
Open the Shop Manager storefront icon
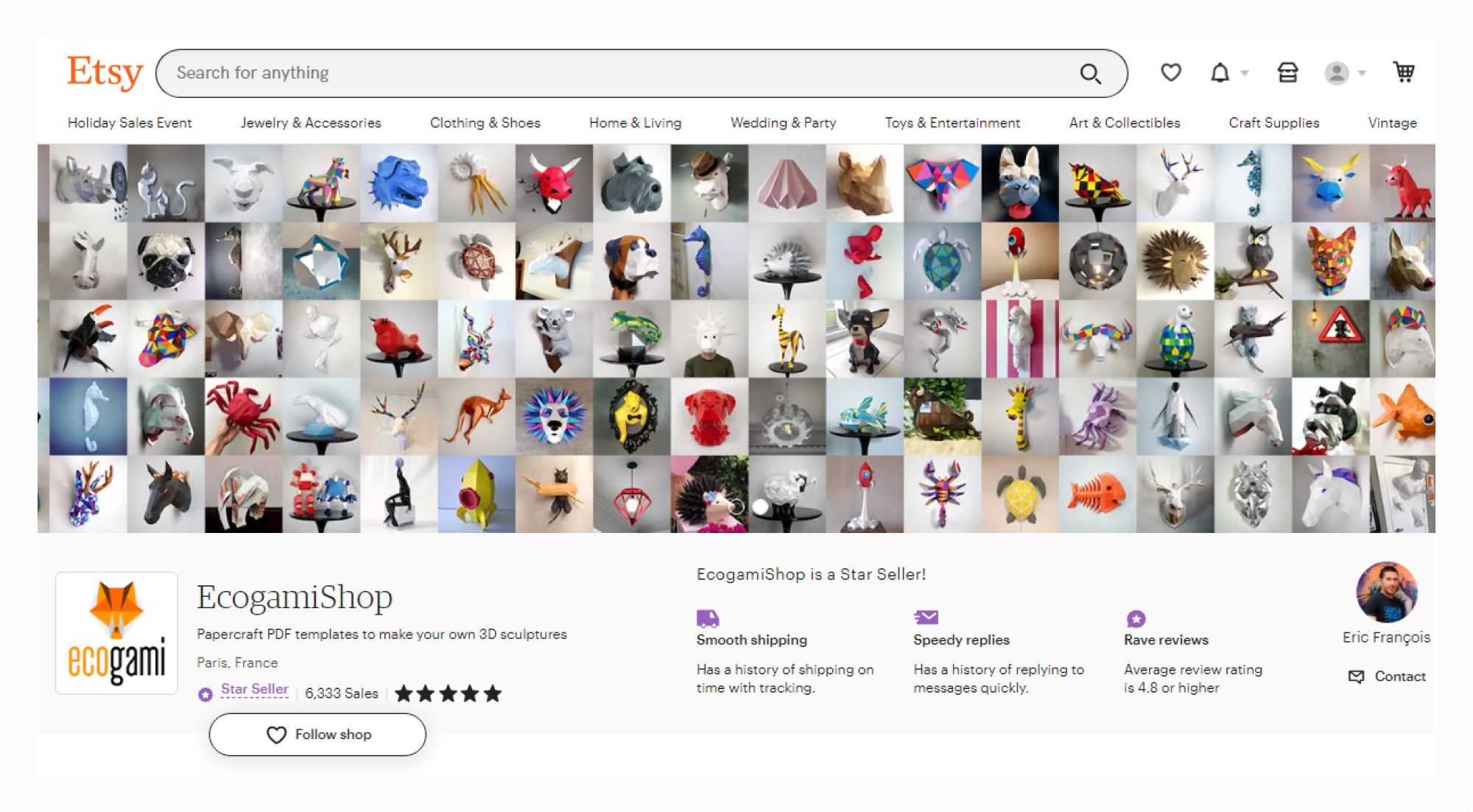1287,72
